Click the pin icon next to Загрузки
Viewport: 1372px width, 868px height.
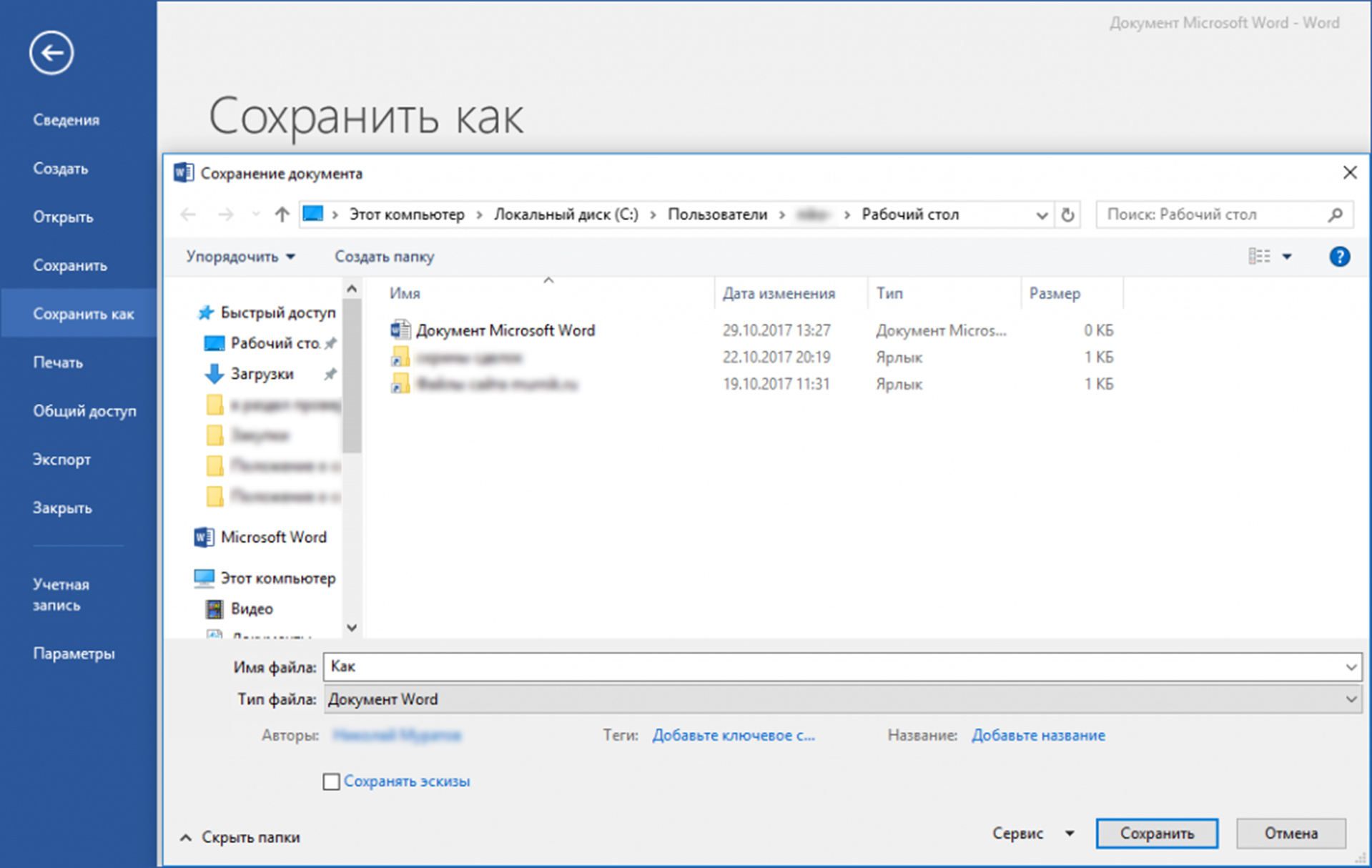point(330,374)
